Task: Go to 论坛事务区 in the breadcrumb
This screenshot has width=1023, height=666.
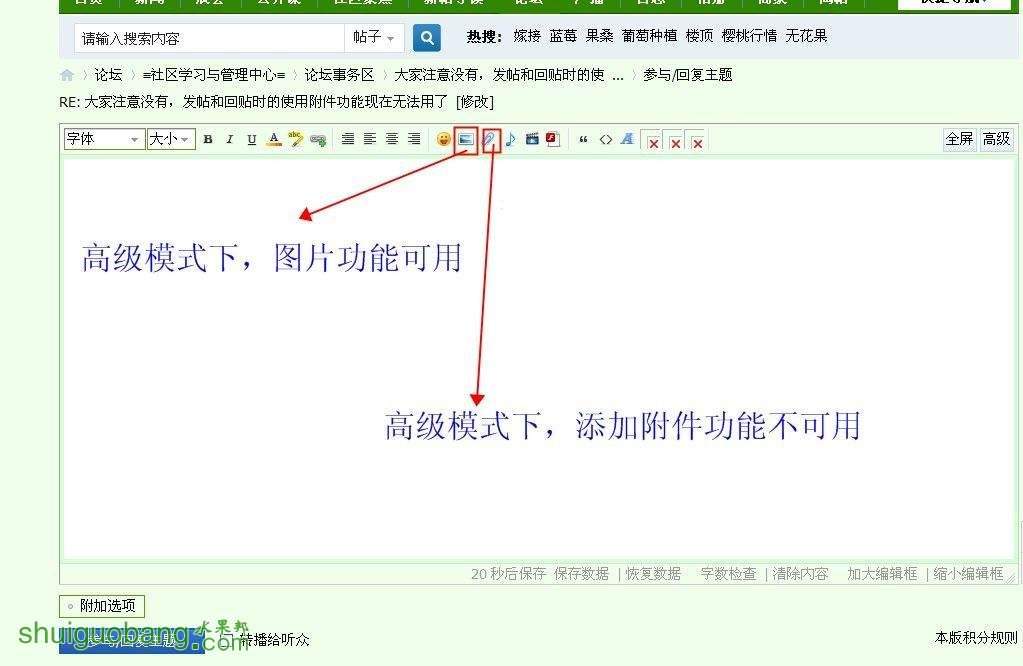Action: pyautogui.click(x=339, y=75)
